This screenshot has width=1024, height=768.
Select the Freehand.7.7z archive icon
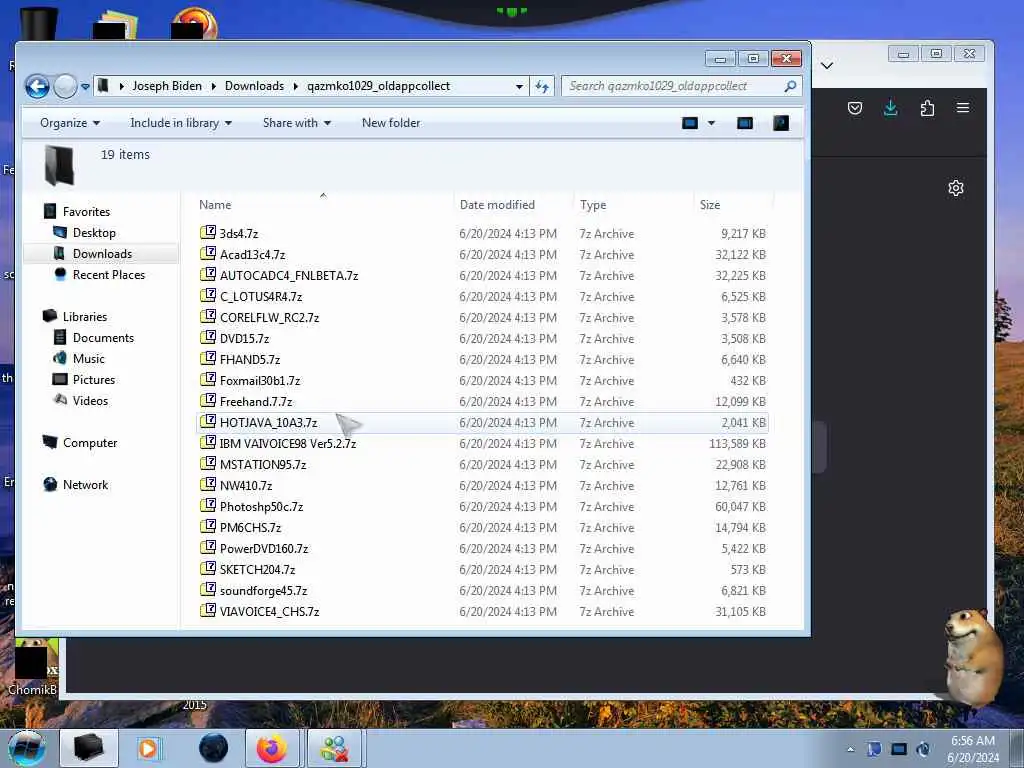click(x=208, y=400)
